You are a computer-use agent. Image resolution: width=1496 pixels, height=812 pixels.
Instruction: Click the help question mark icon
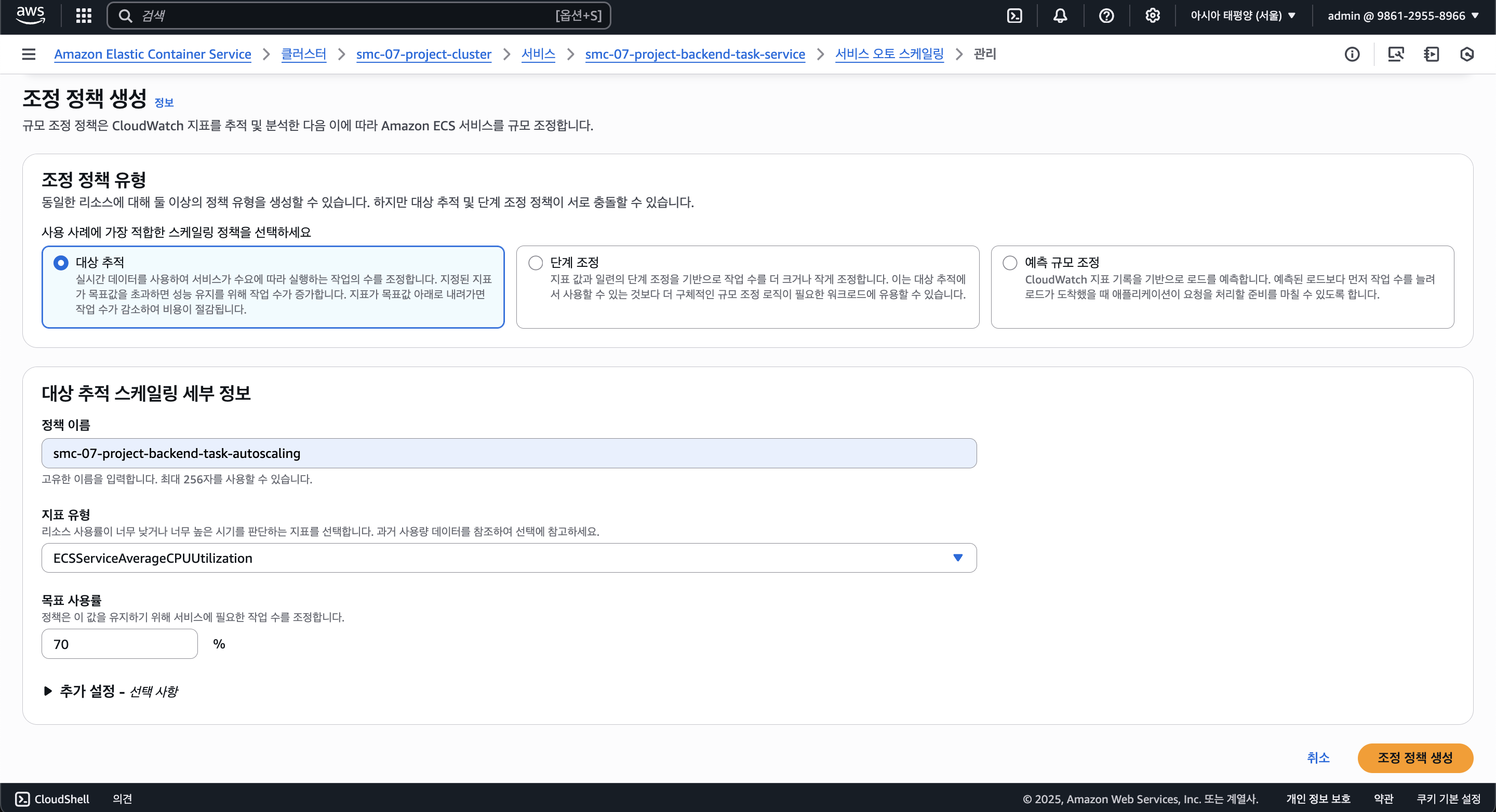[1106, 16]
